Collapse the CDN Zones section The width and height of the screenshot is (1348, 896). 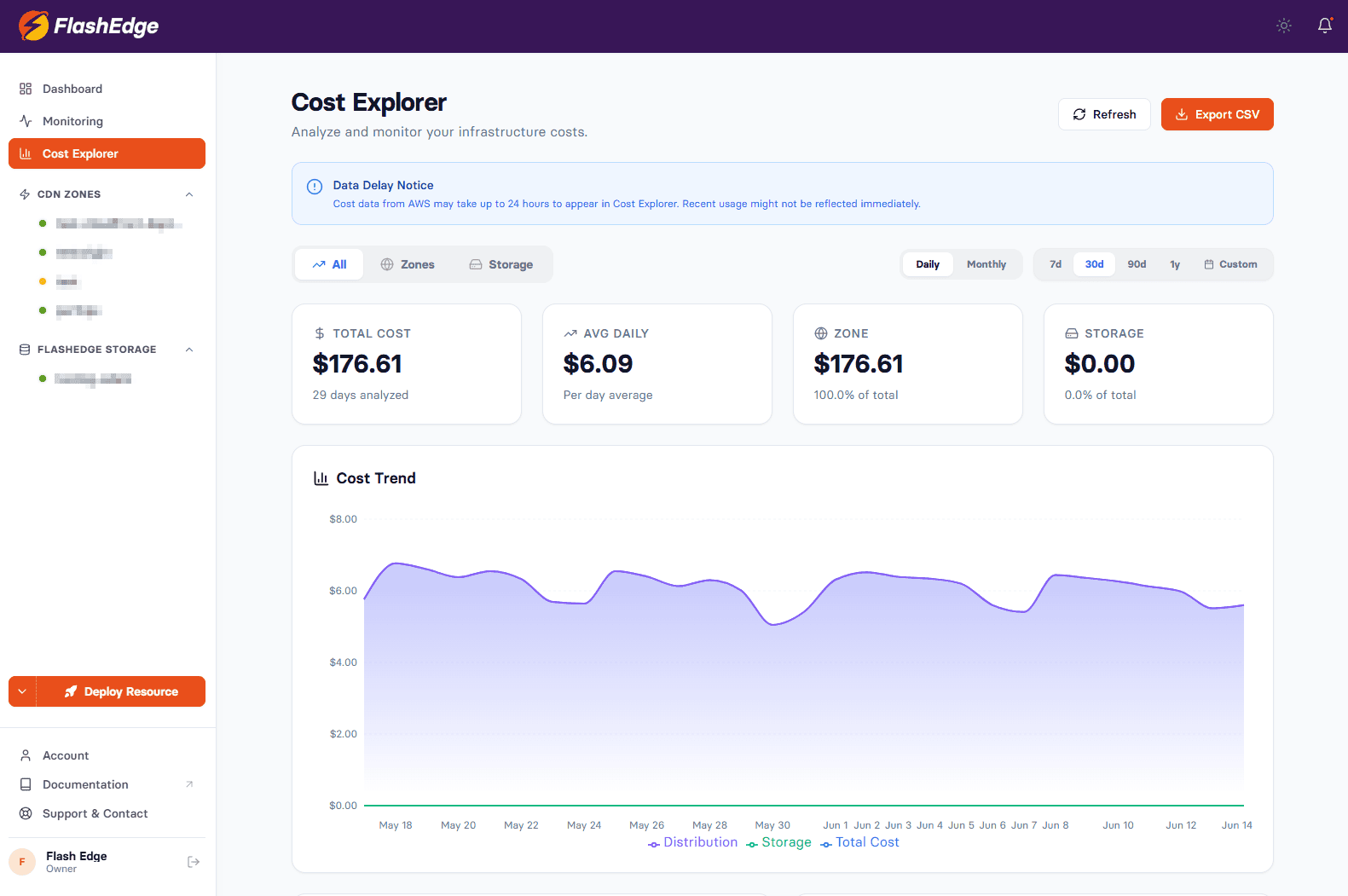(189, 194)
